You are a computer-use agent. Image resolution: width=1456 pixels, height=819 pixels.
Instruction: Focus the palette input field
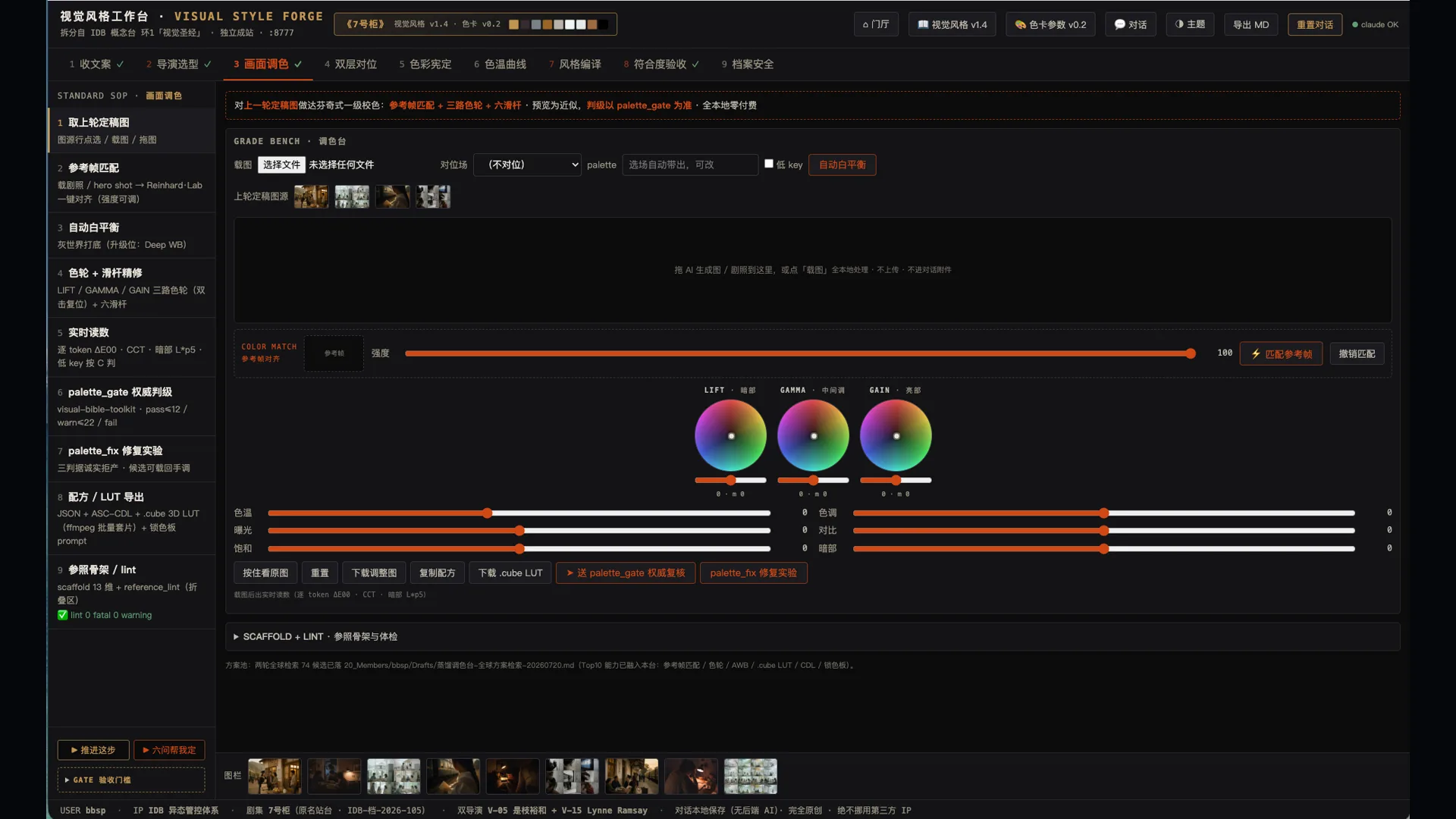[x=690, y=165]
